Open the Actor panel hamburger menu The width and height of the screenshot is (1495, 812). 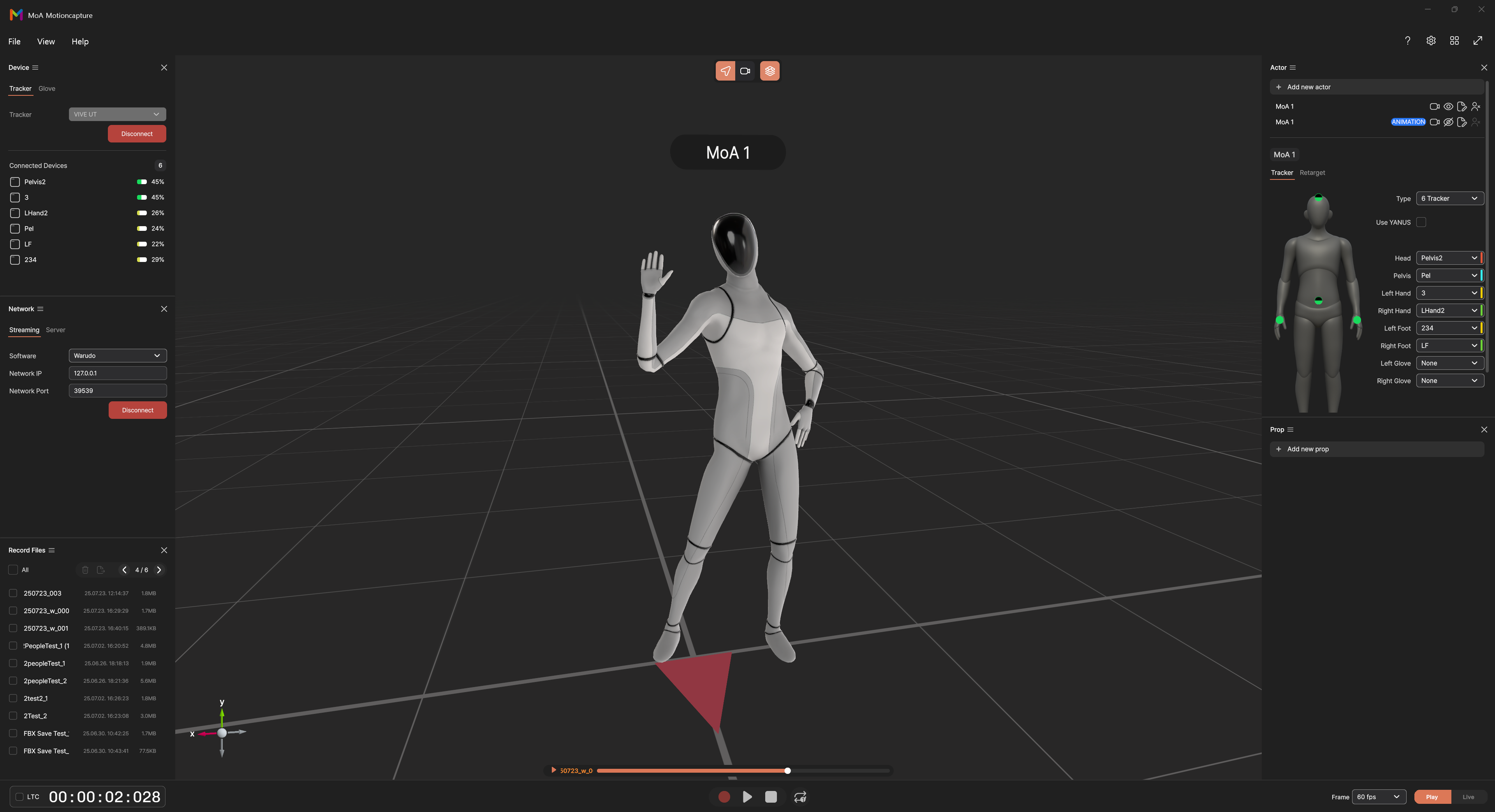click(1292, 67)
